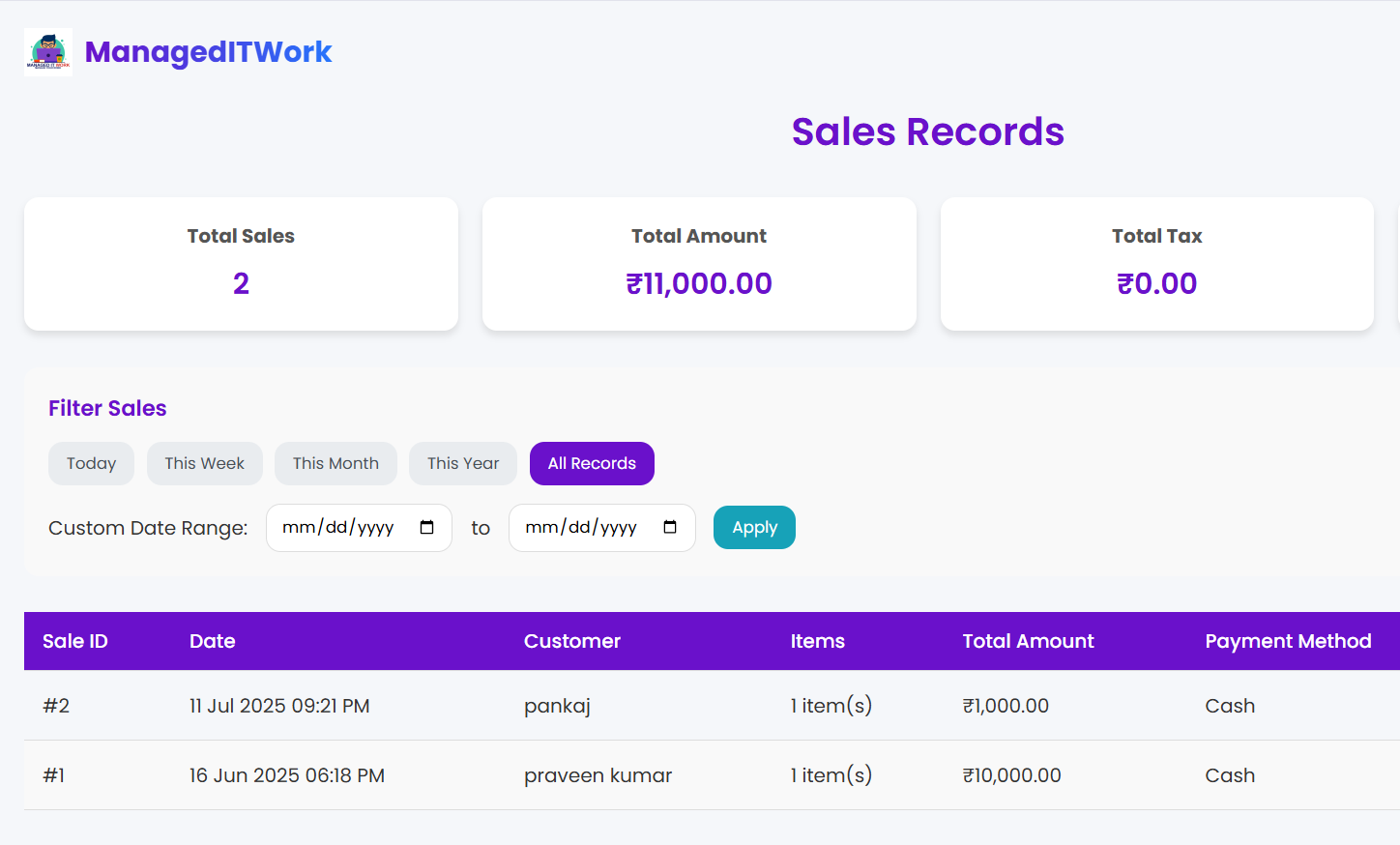
Task: Apply the custom date range
Action: click(x=754, y=528)
